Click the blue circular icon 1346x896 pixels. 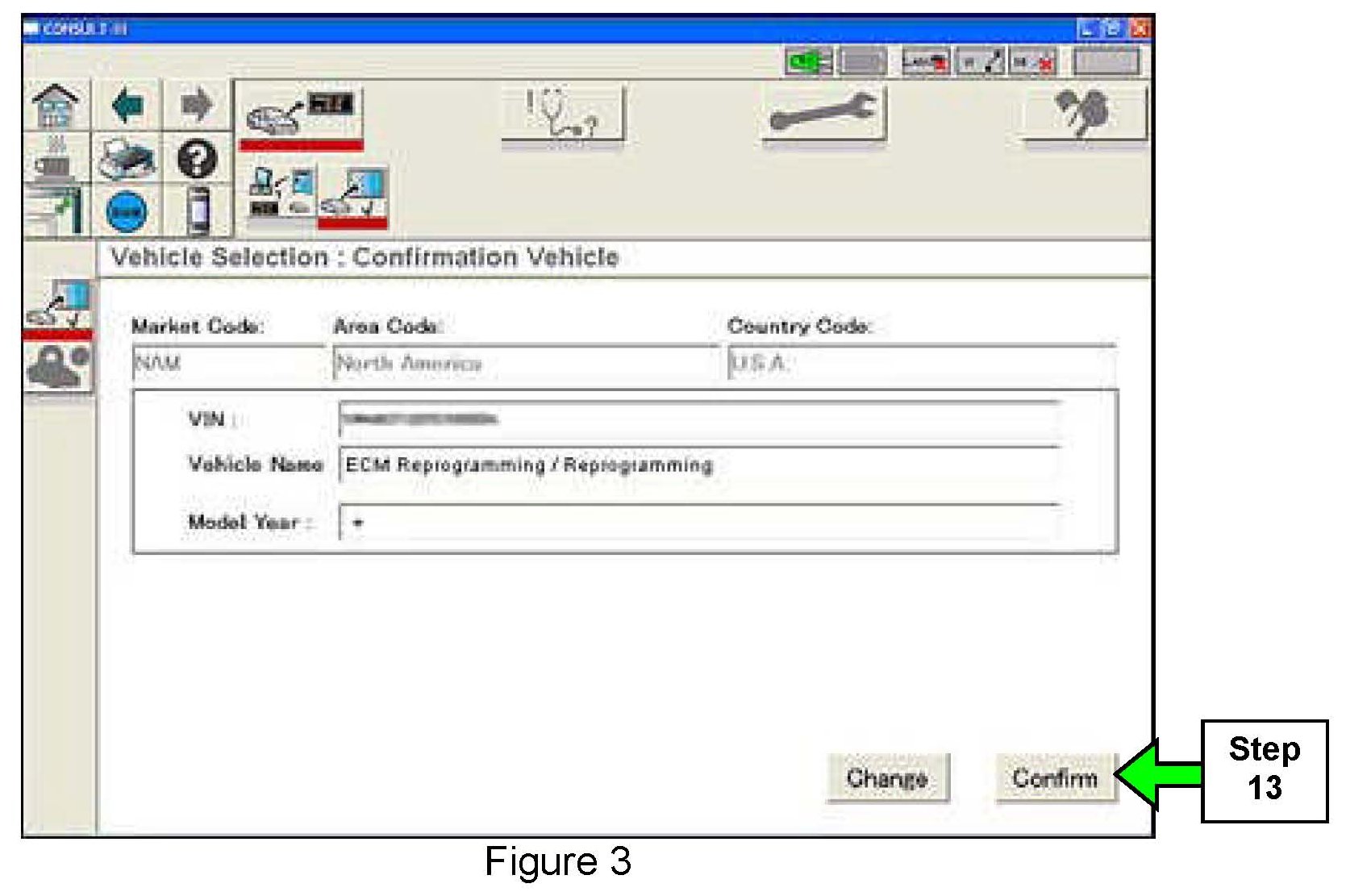[x=127, y=212]
